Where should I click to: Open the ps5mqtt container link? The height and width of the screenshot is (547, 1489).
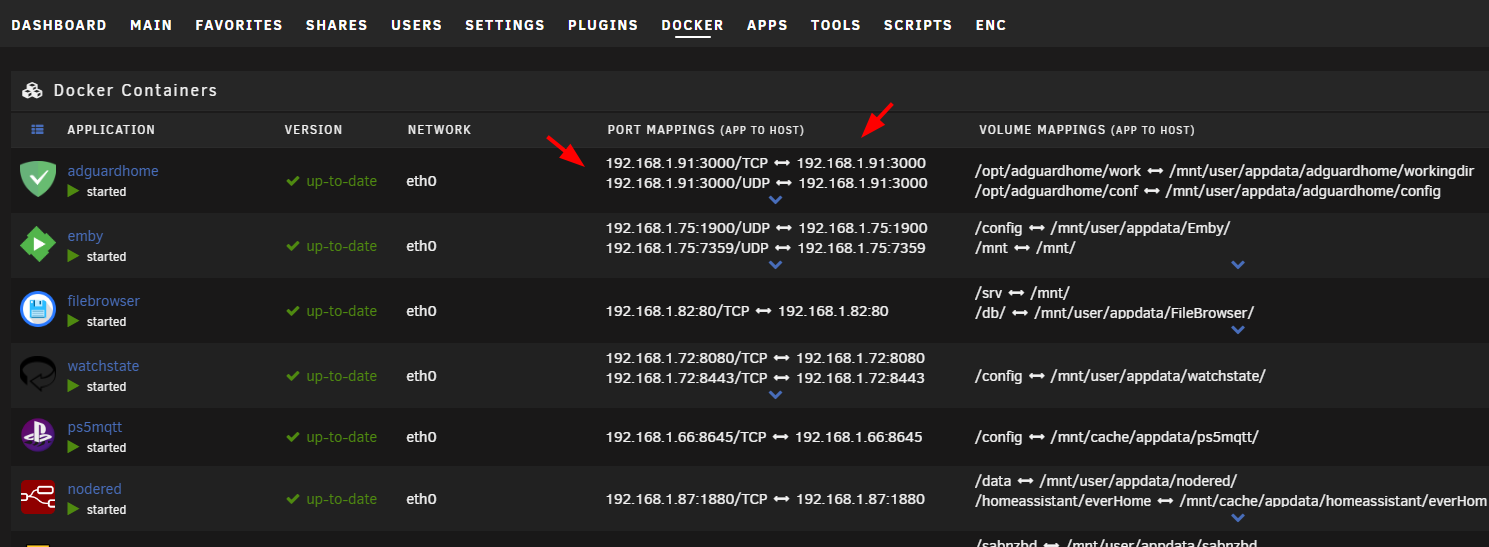[x=95, y=427]
